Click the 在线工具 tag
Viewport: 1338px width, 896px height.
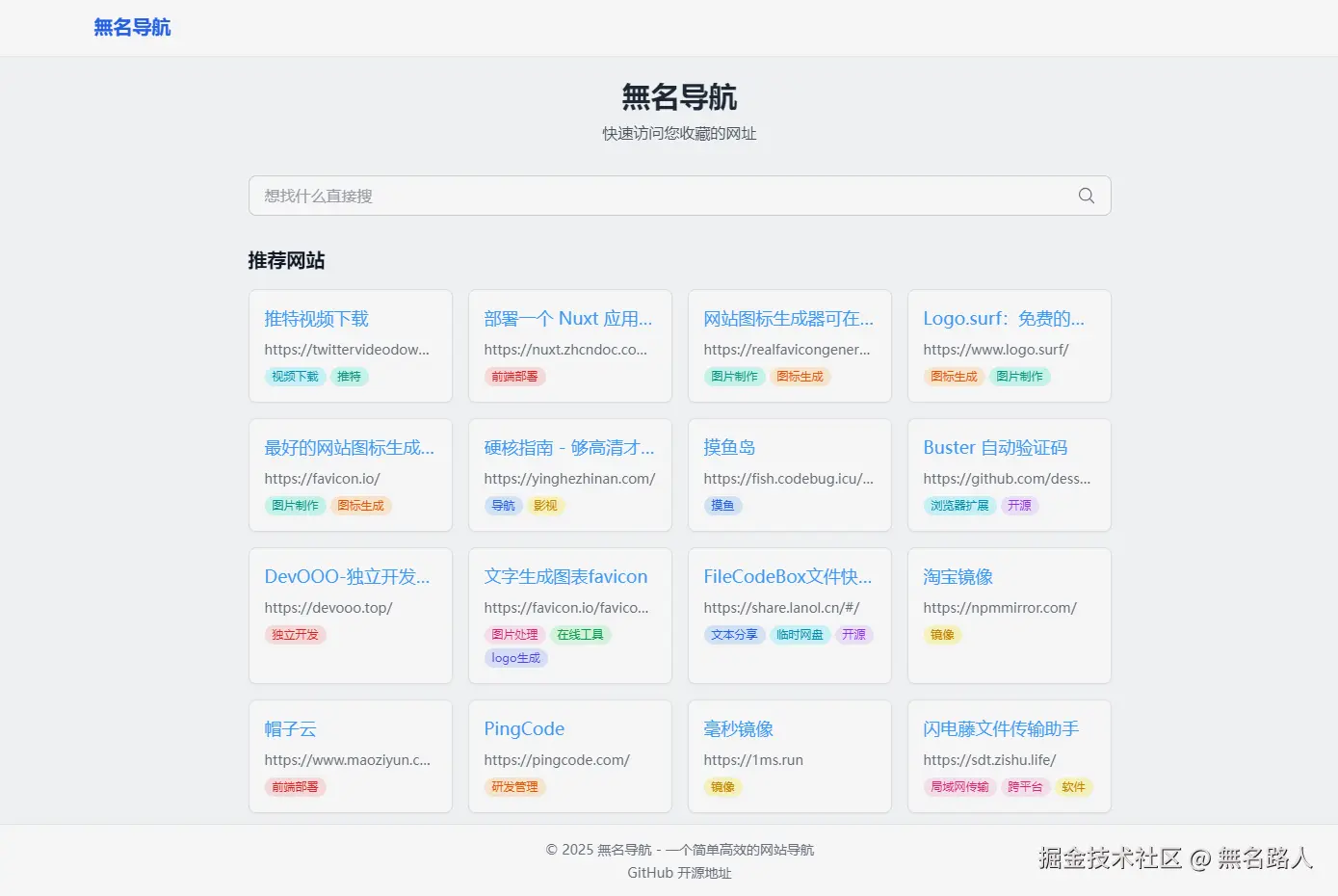pyautogui.click(x=580, y=635)
